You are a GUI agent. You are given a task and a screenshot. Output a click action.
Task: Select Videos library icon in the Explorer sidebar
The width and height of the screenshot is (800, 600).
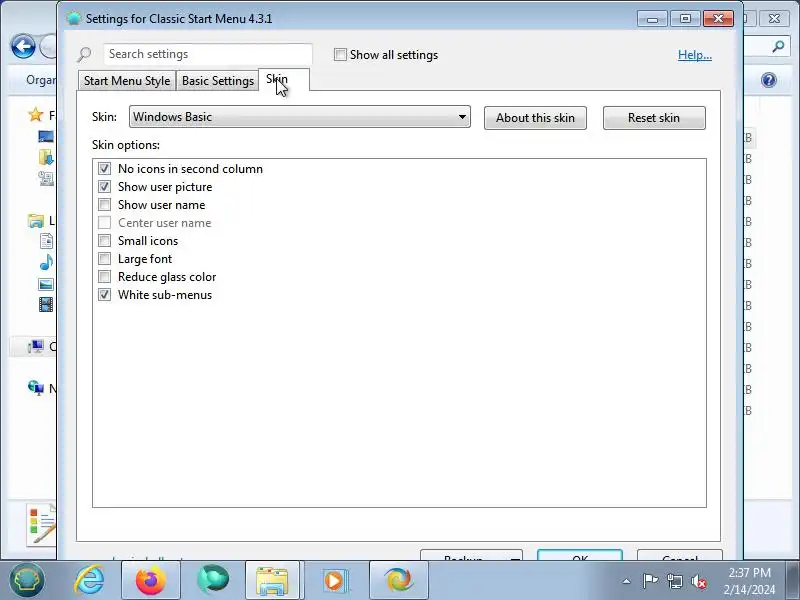[x=46, y=305]
